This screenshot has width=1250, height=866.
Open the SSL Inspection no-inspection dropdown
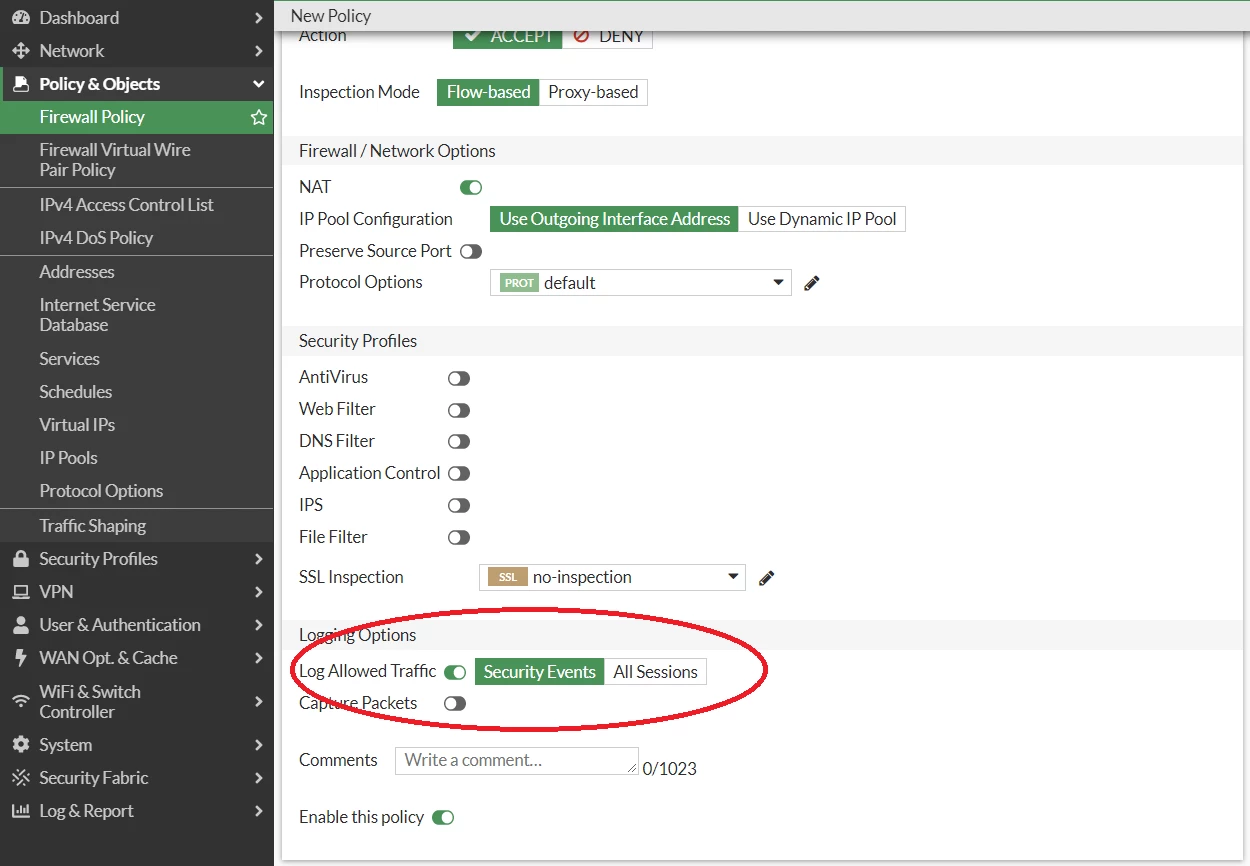[612, 577]
